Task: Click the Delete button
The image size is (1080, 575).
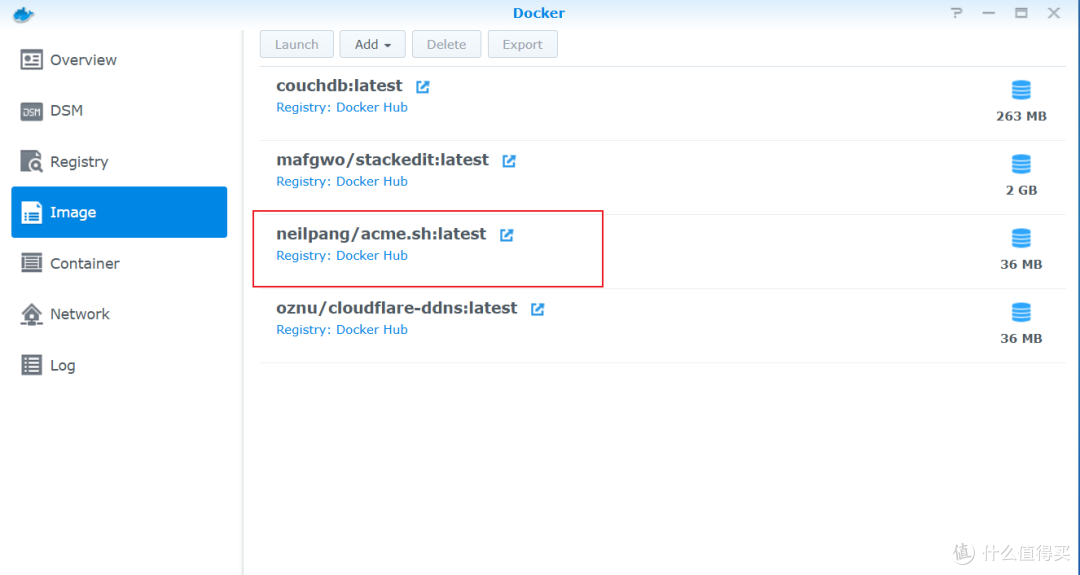Action: click(446, 44)
